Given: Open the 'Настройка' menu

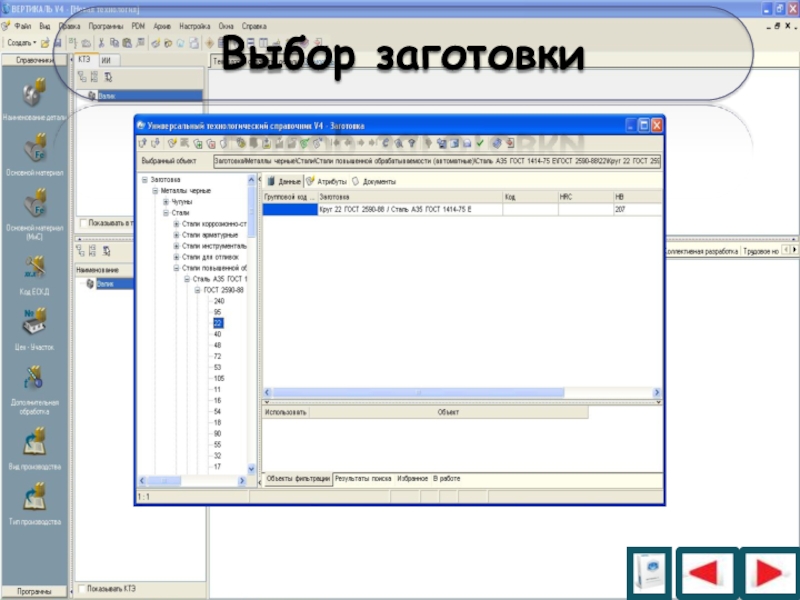Looking at the screenshot, I should pos(194,24).
